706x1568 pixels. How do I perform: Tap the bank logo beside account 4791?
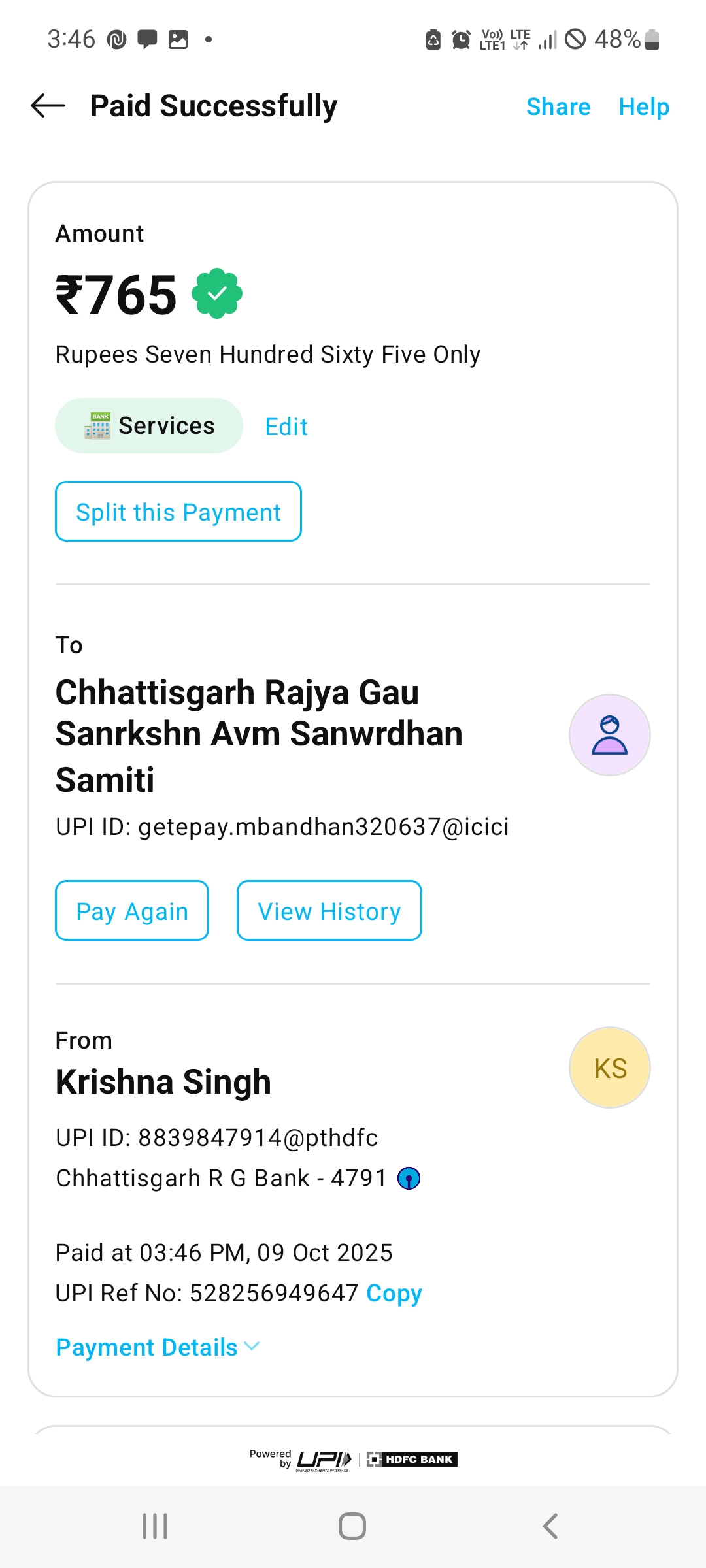409,1179
